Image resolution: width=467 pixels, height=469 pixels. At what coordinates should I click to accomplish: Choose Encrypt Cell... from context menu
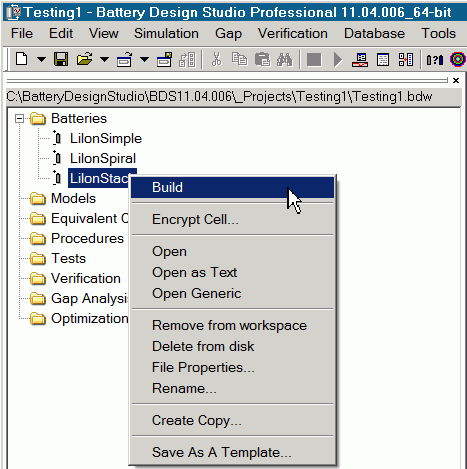point(232,219)
